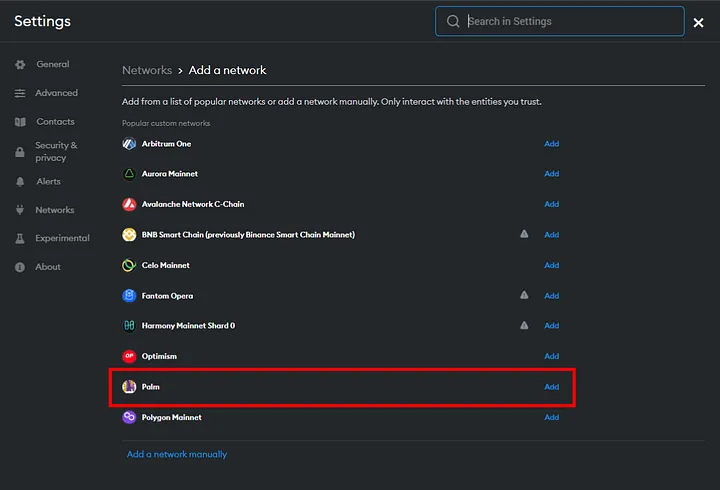The height and width of the screenshot is (490, 720).
Task: Open the General settings tab
Action: coord(52,65)
